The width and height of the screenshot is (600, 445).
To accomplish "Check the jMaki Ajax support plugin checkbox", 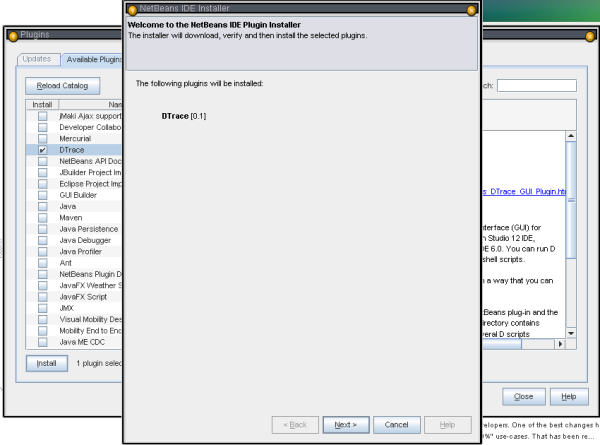I will pos(42,116).
